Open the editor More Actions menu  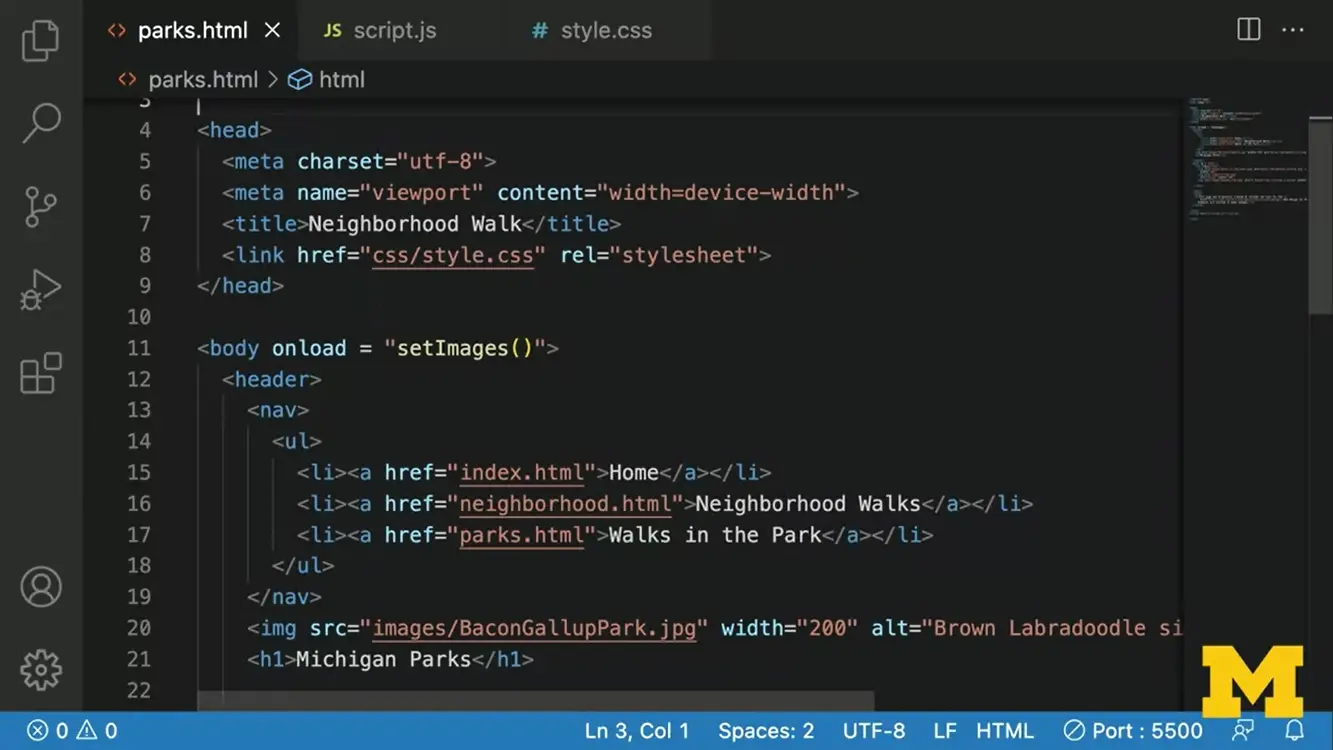1293,30
